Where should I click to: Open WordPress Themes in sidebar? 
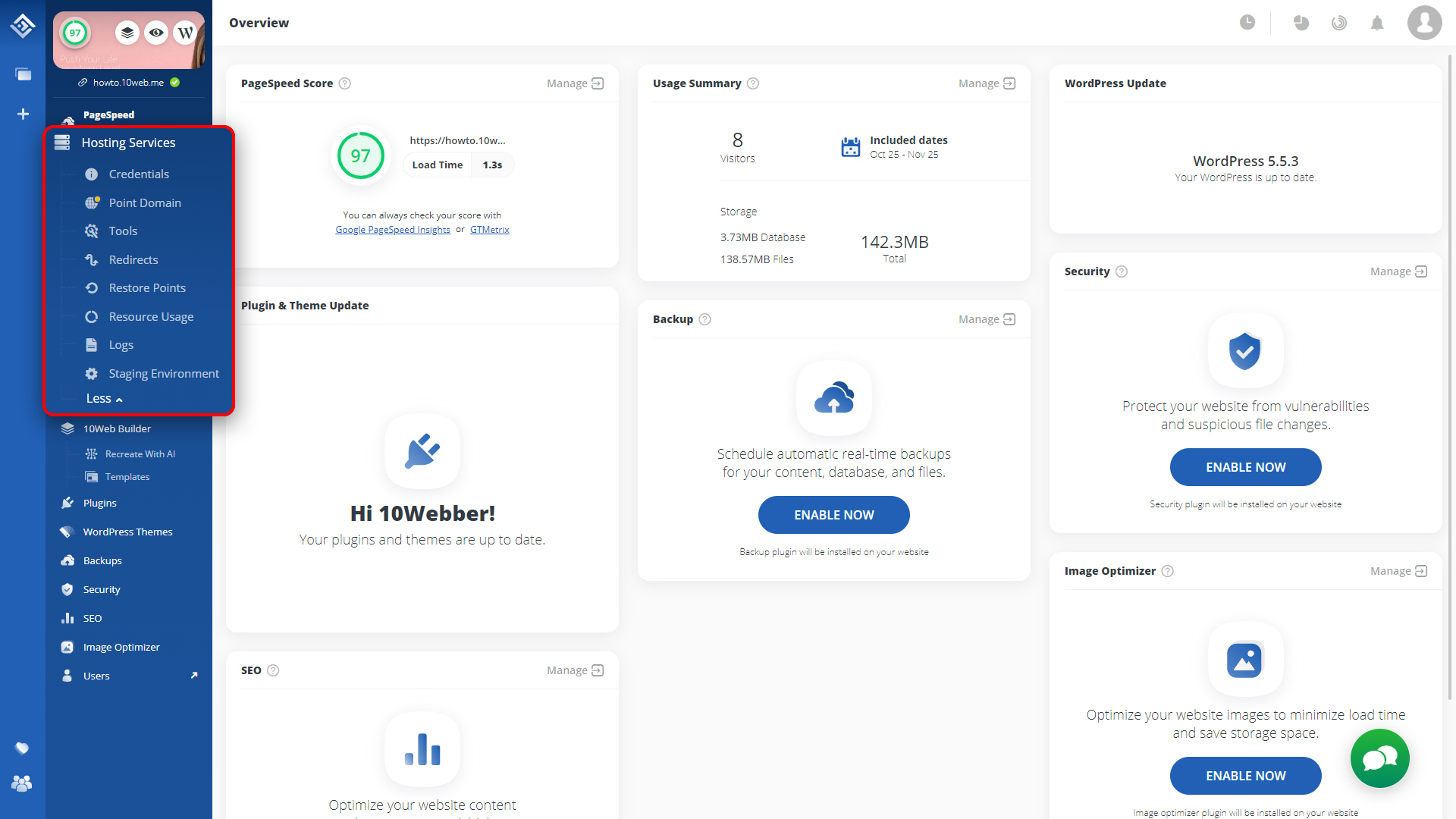tap(127, 532)
